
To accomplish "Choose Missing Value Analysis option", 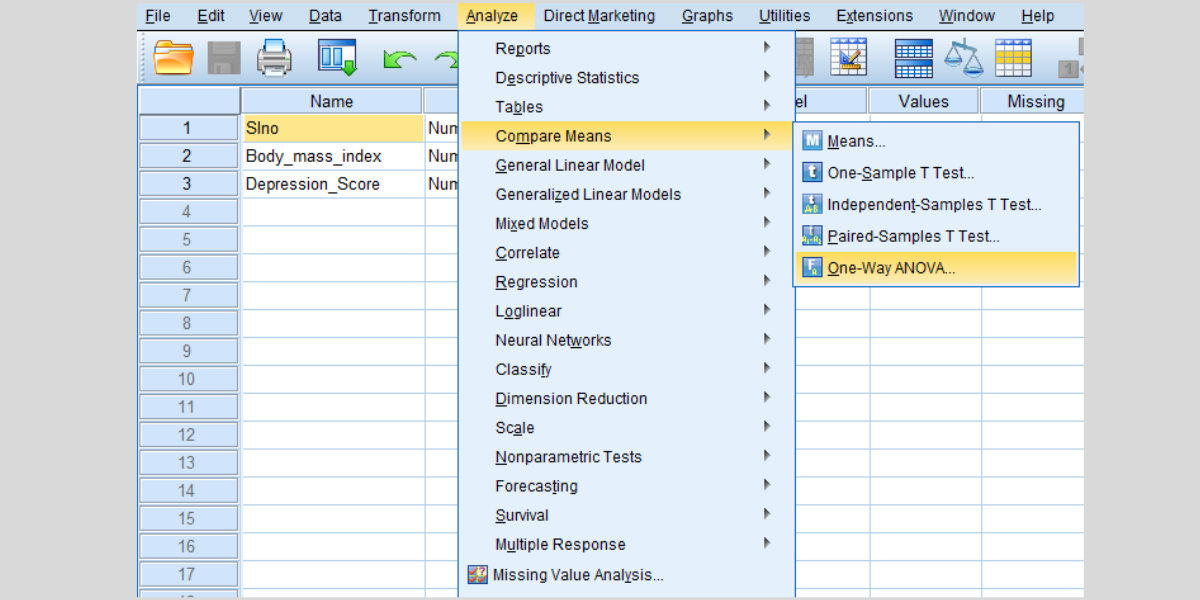I will tap(627, 575).
